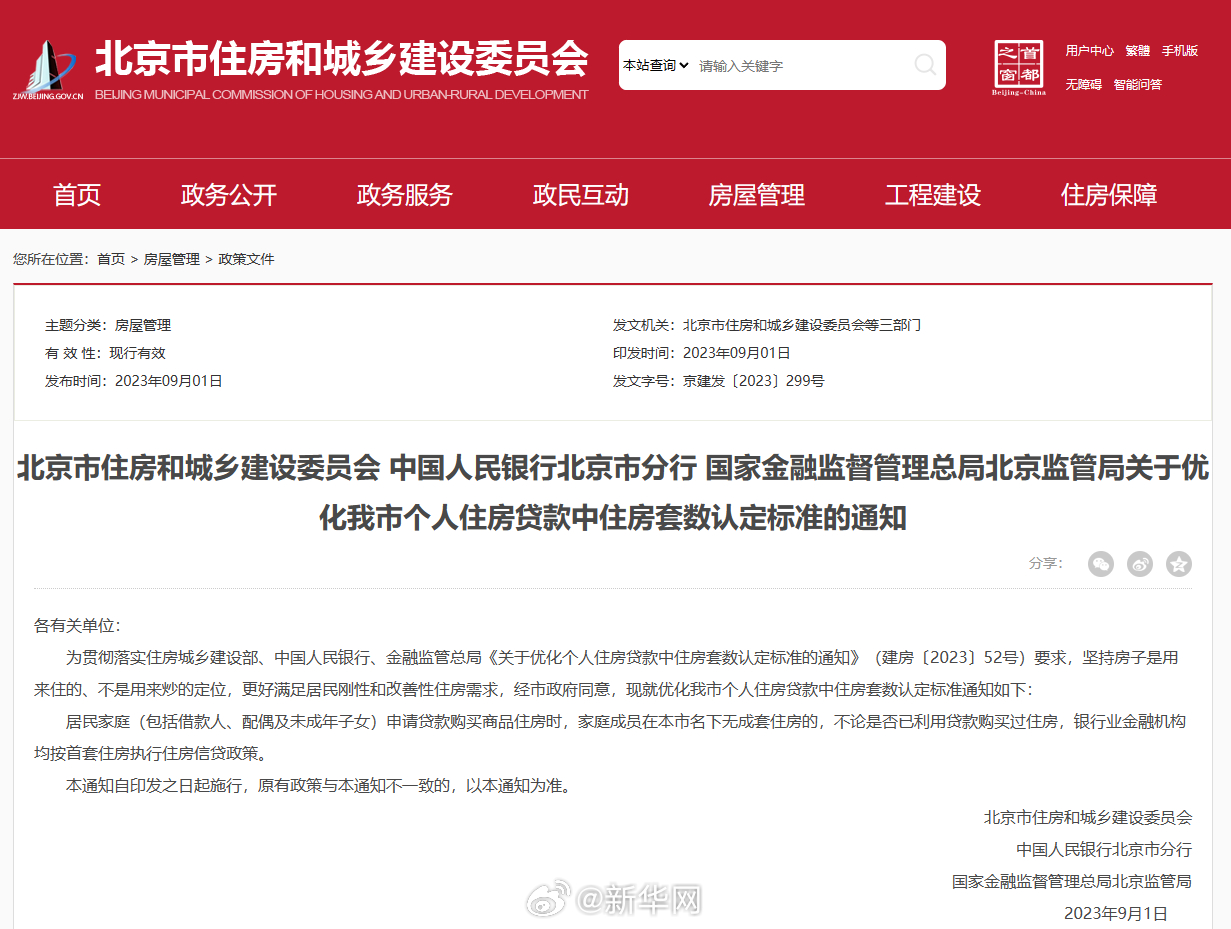
Task: Click the 分享 label
Action: click(x=1046, y=564)
